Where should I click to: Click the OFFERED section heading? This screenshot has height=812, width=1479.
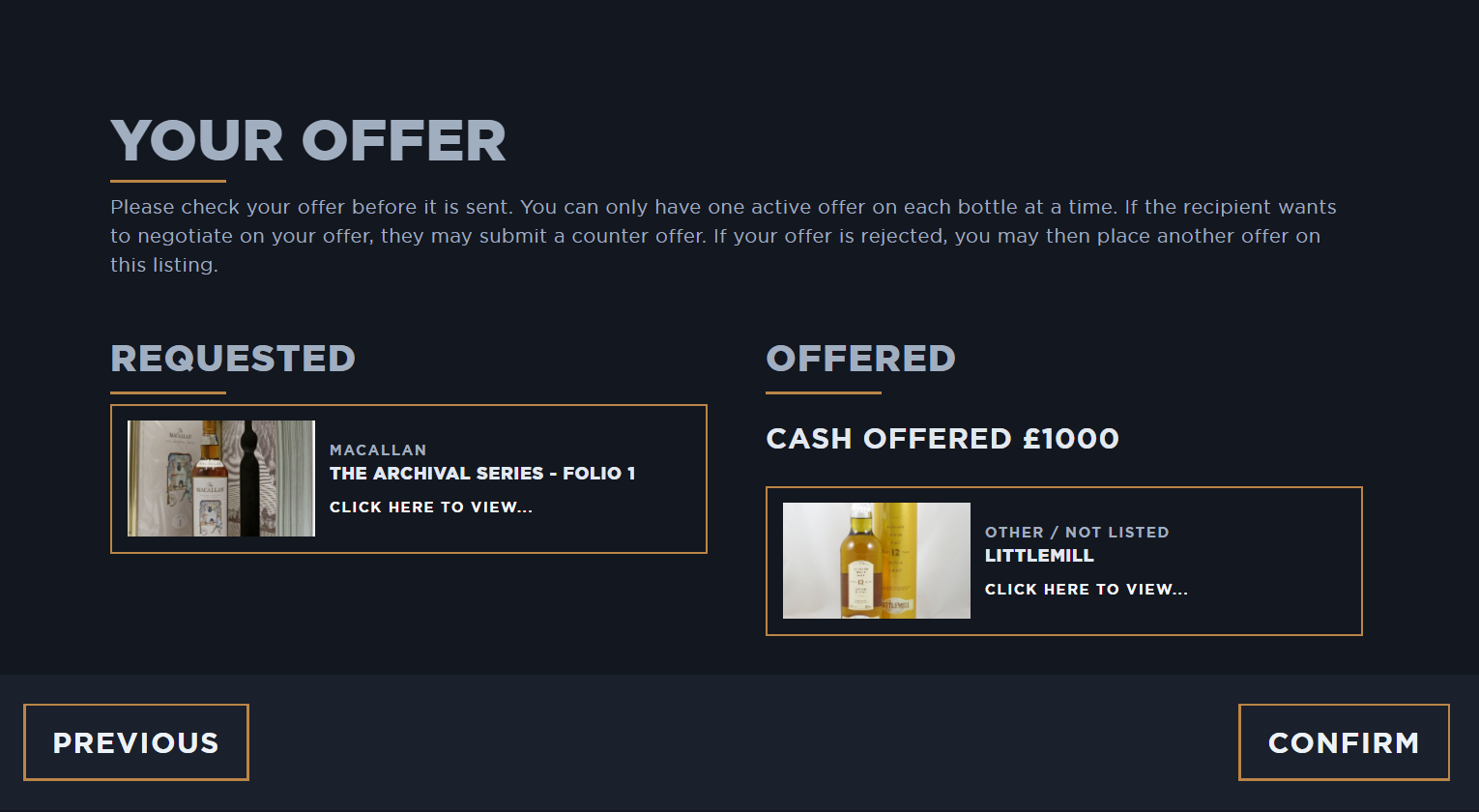(x=860, y=359)
